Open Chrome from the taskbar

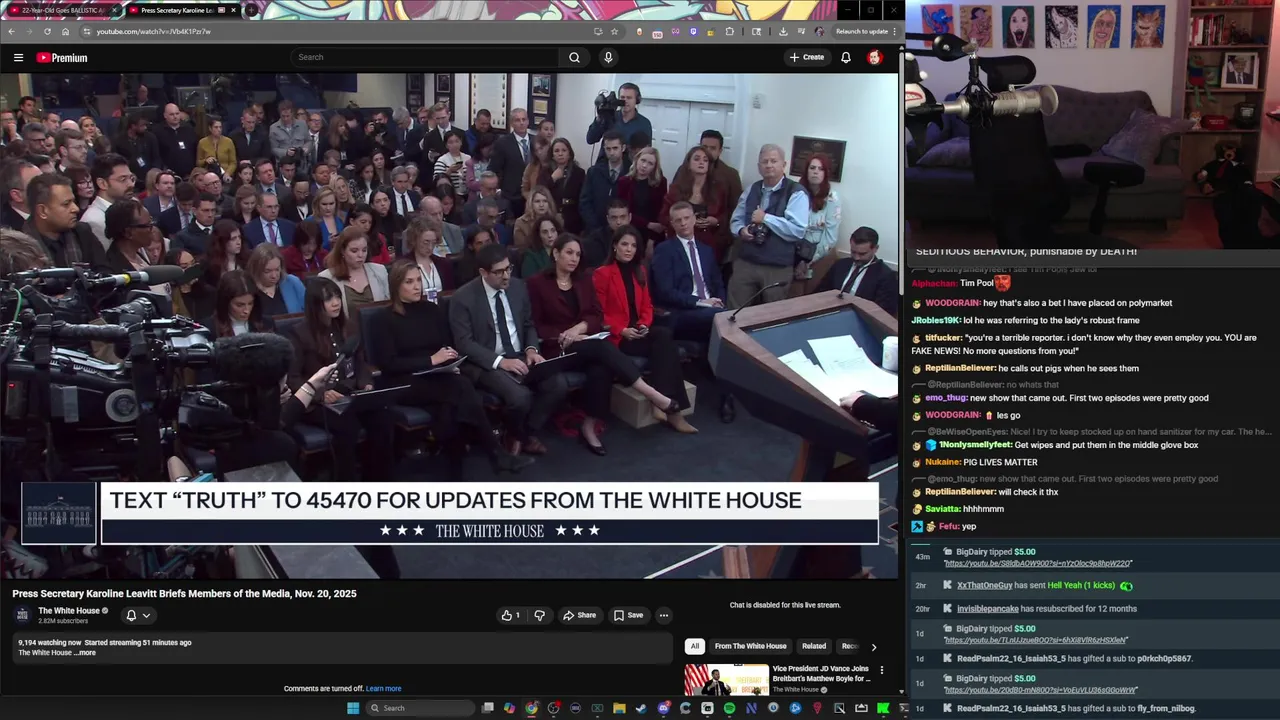(531, 708)
